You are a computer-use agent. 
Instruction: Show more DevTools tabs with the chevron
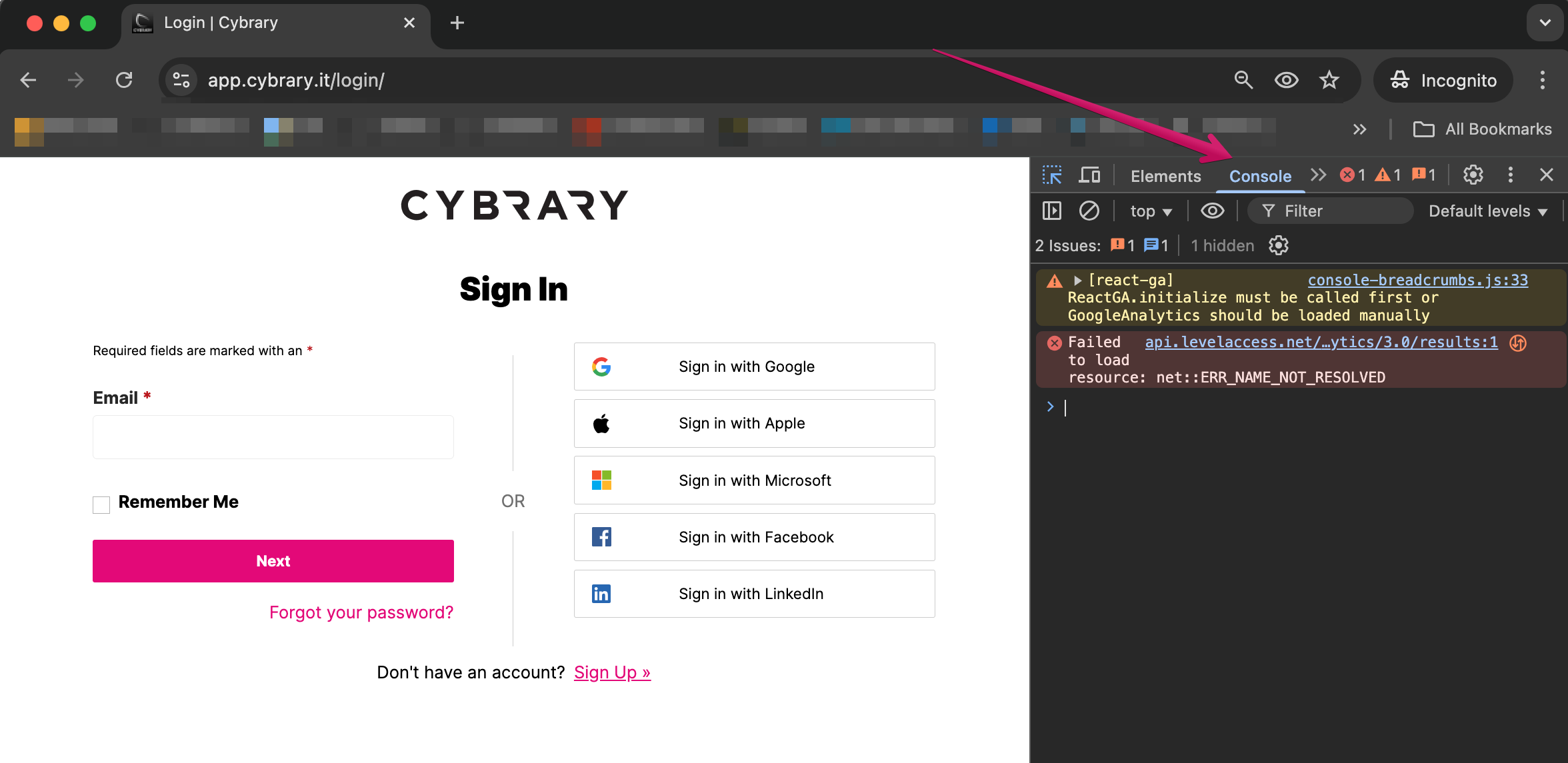tap(1318, 175)
